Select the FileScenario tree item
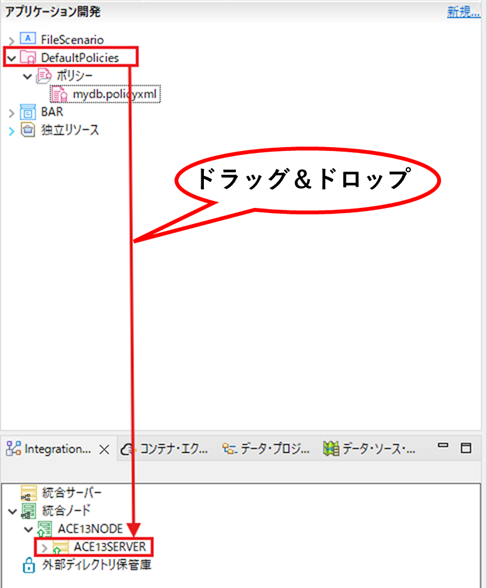487x588 pixels. pos(72,40)
